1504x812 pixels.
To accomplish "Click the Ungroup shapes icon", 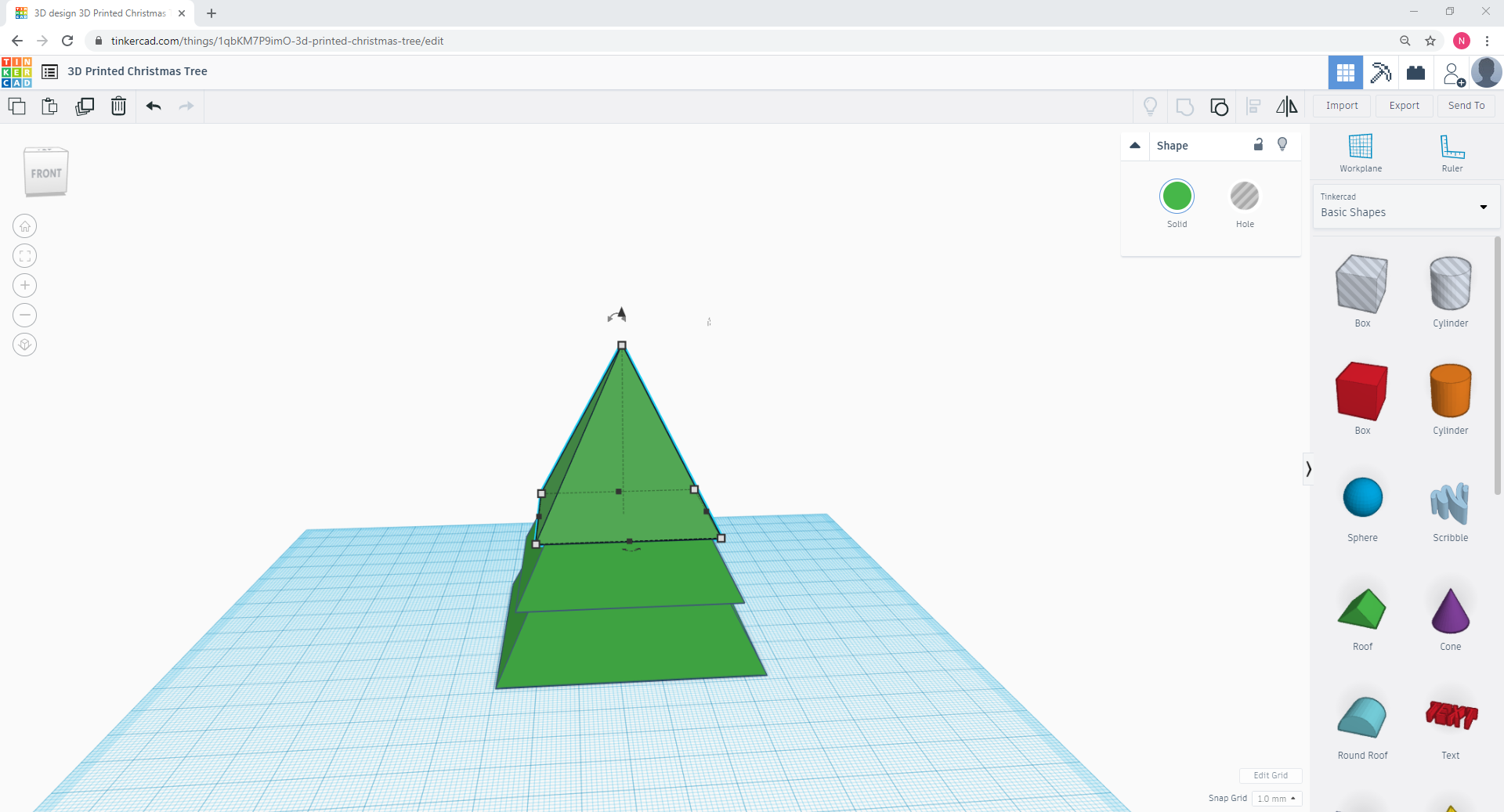I will click(1219, 106).
